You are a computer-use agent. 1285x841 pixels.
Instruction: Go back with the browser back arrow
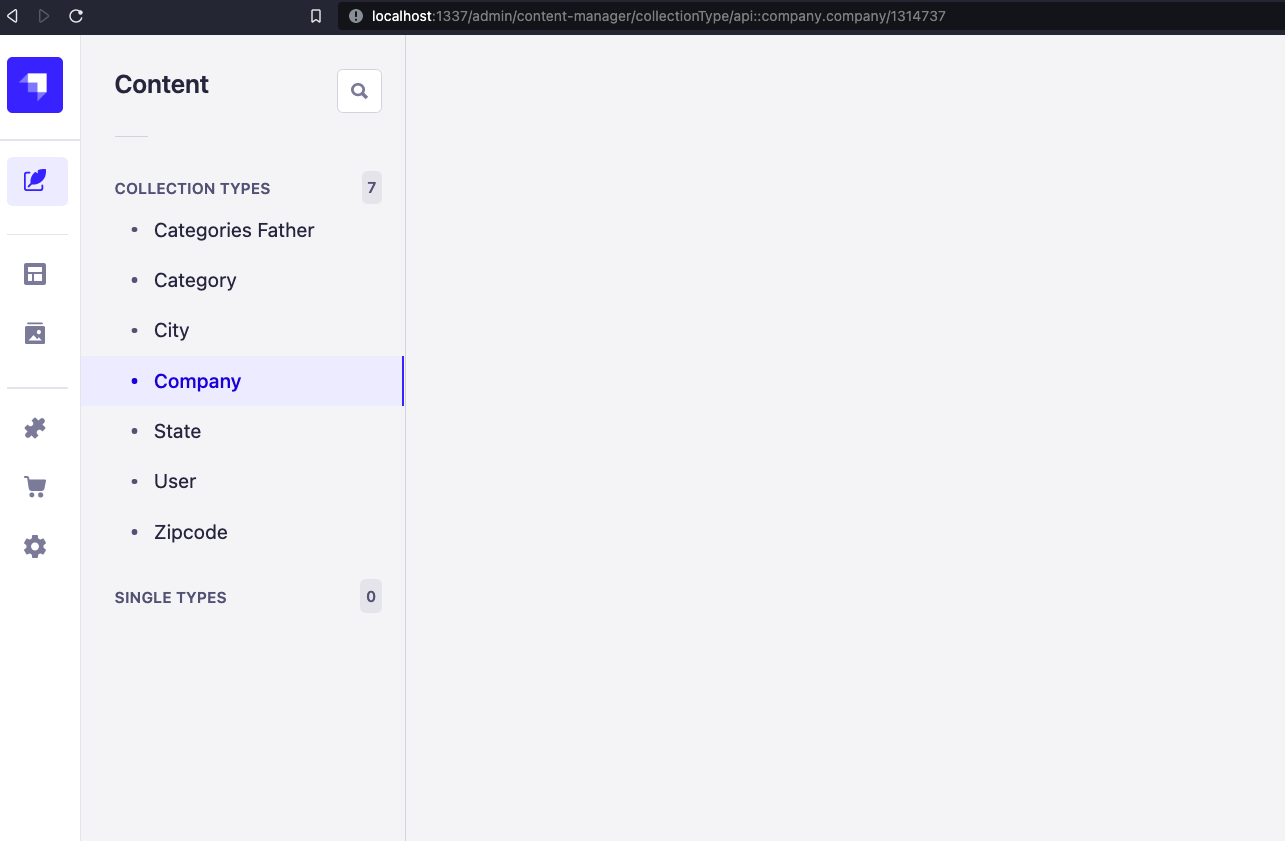13,16
